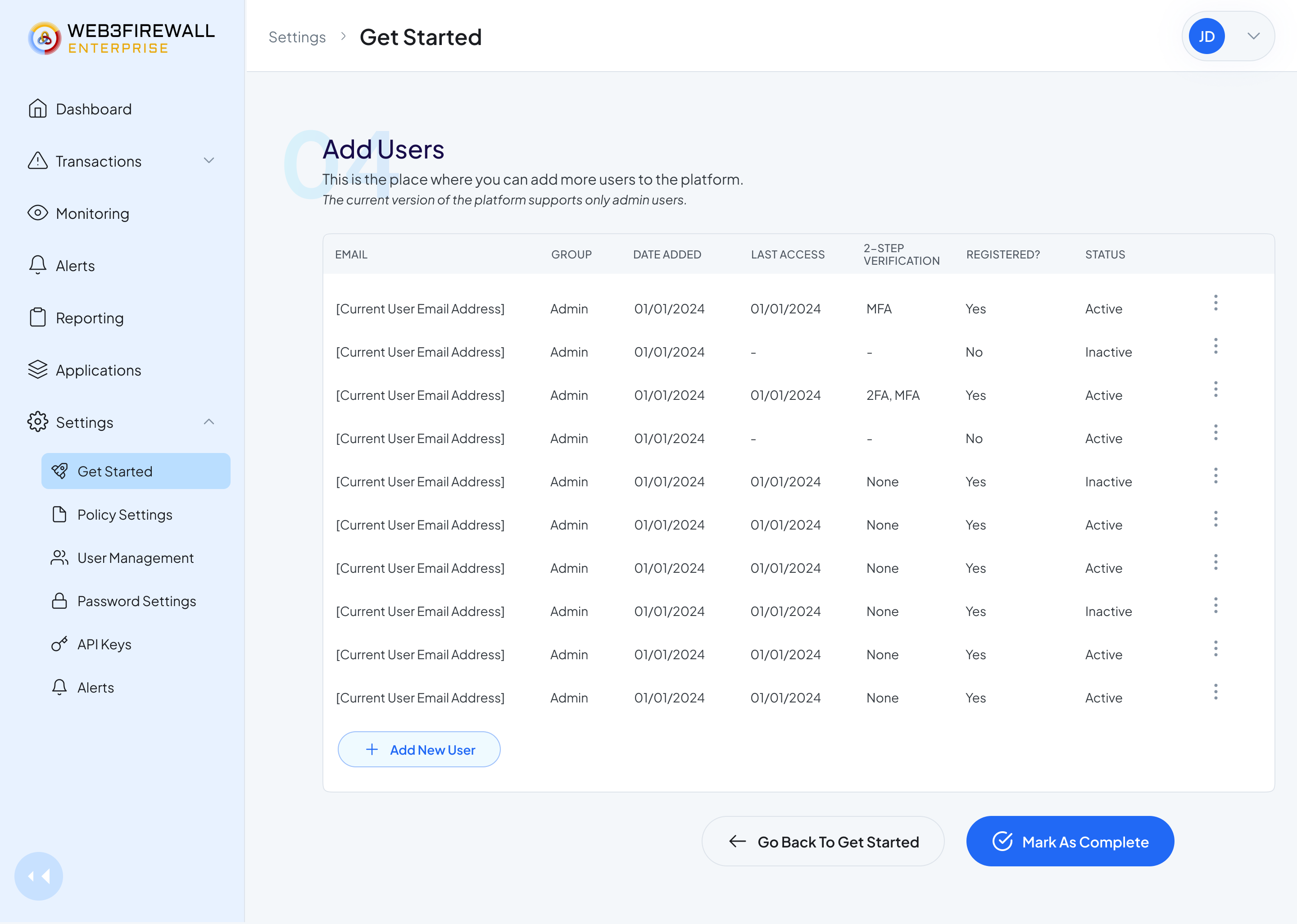
Task: Click the 2-STEP VERIFICATION column header
Action: click(901, 254)
